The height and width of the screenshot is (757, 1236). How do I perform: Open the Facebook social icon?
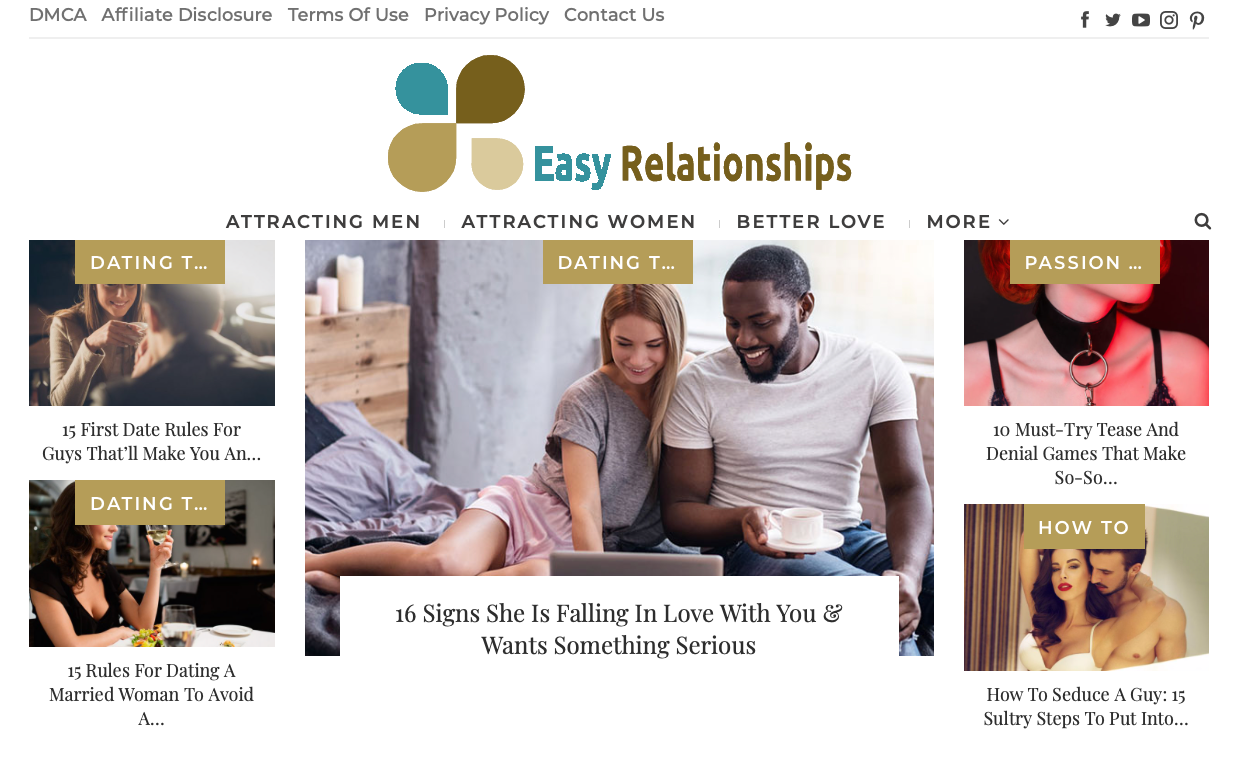click(1085, 20)
